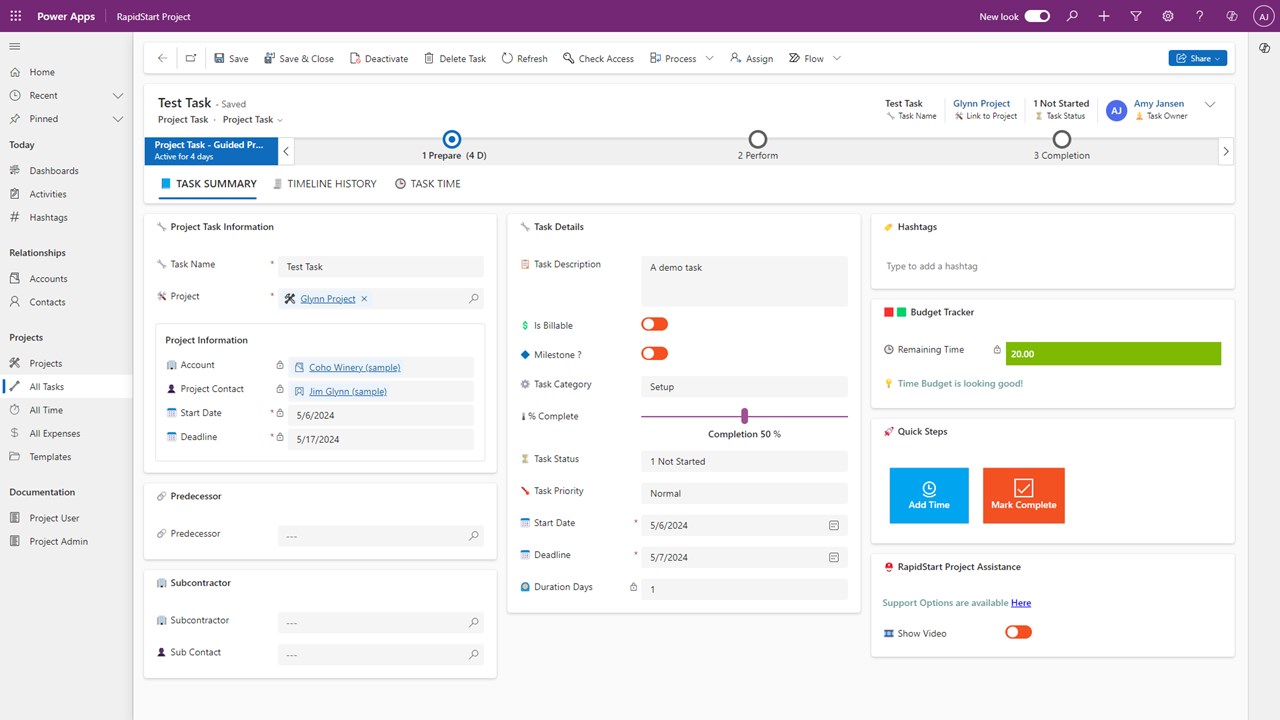Click the Here support options link
The height and width of the screenshot is (720, 1280).
click(x=1021, y=603)
